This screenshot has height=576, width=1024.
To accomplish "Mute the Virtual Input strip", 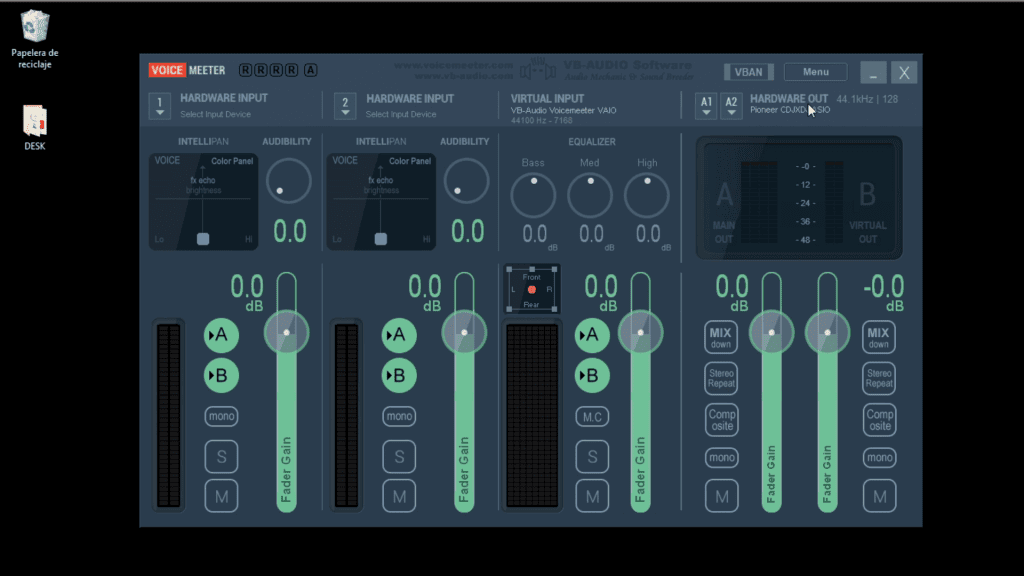I will [592, 496].
